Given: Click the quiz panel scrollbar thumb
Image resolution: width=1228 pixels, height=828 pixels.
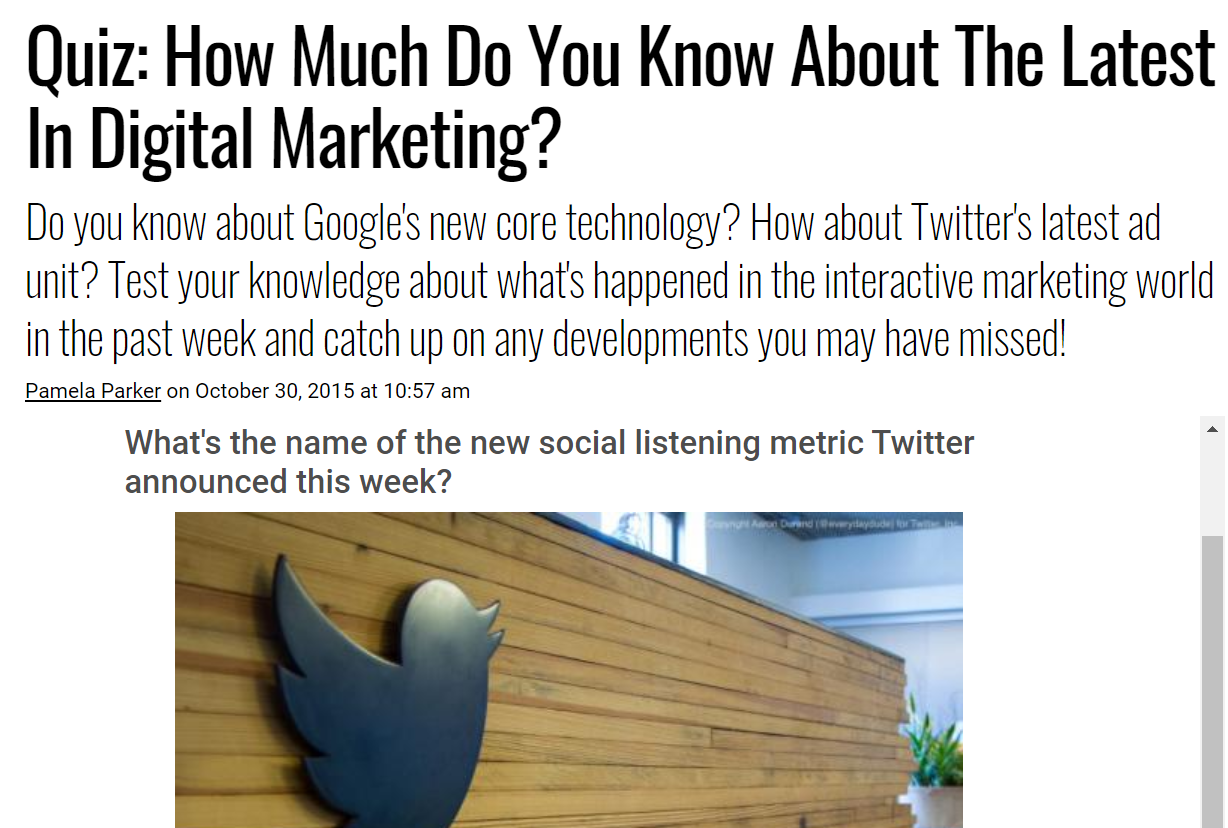Looking at the screenshot, I should pyautogui.click(x=1212, y=680).
